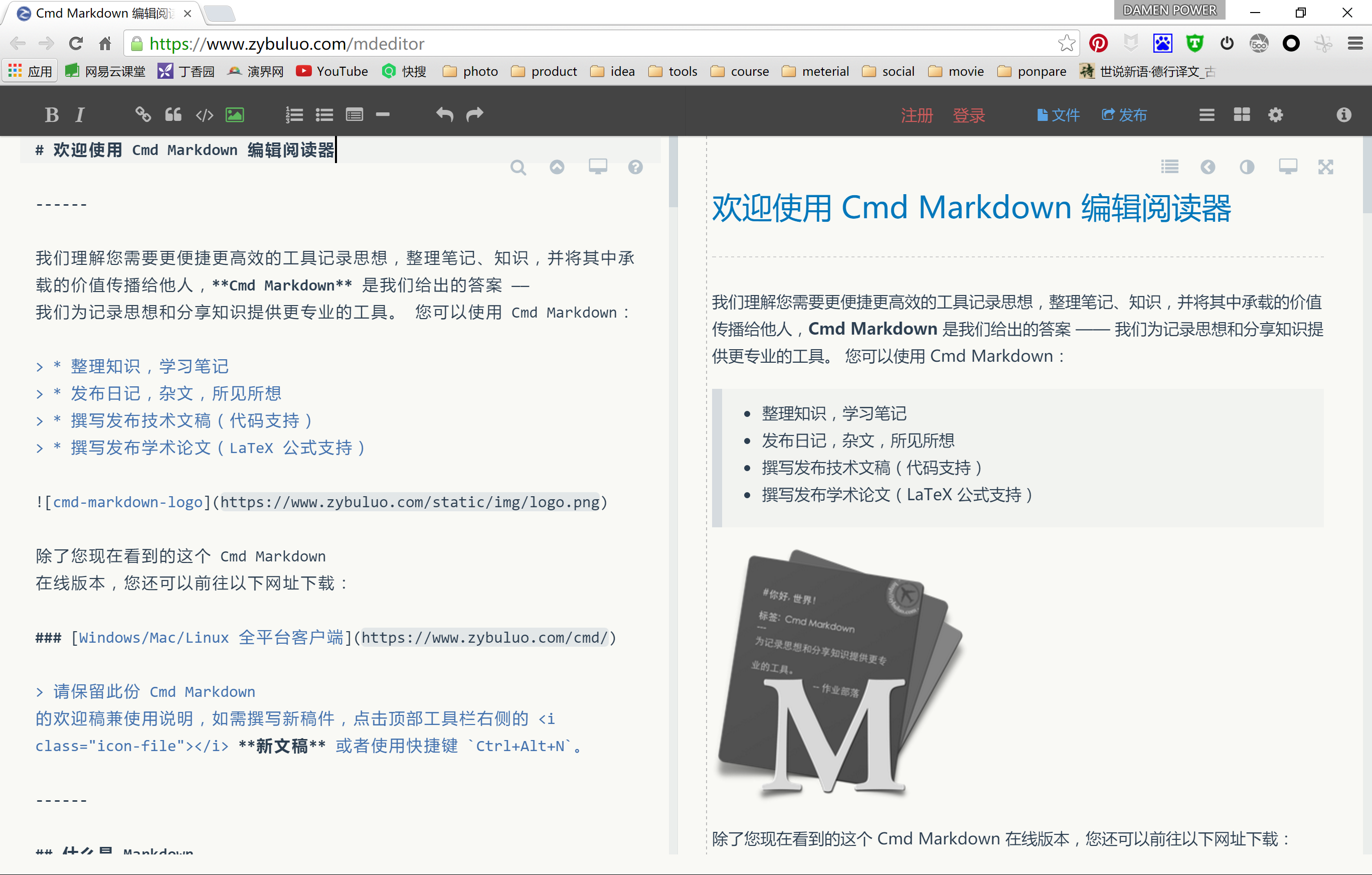Open the 应用 apps shortcut

click(31, 71)
